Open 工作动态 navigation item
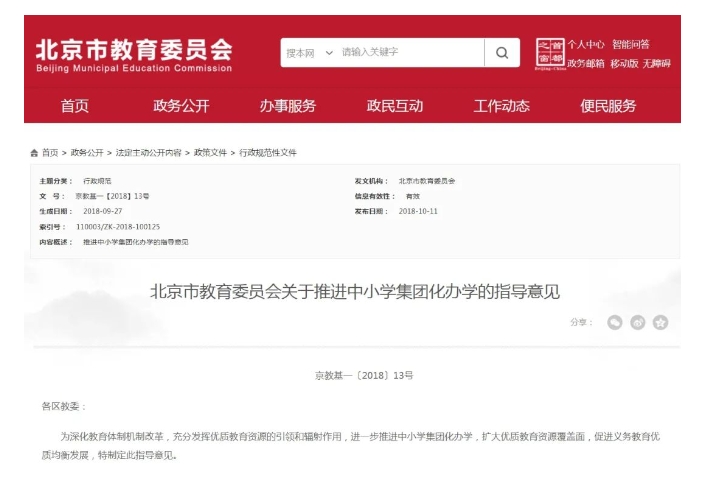 tap(501, 106)
